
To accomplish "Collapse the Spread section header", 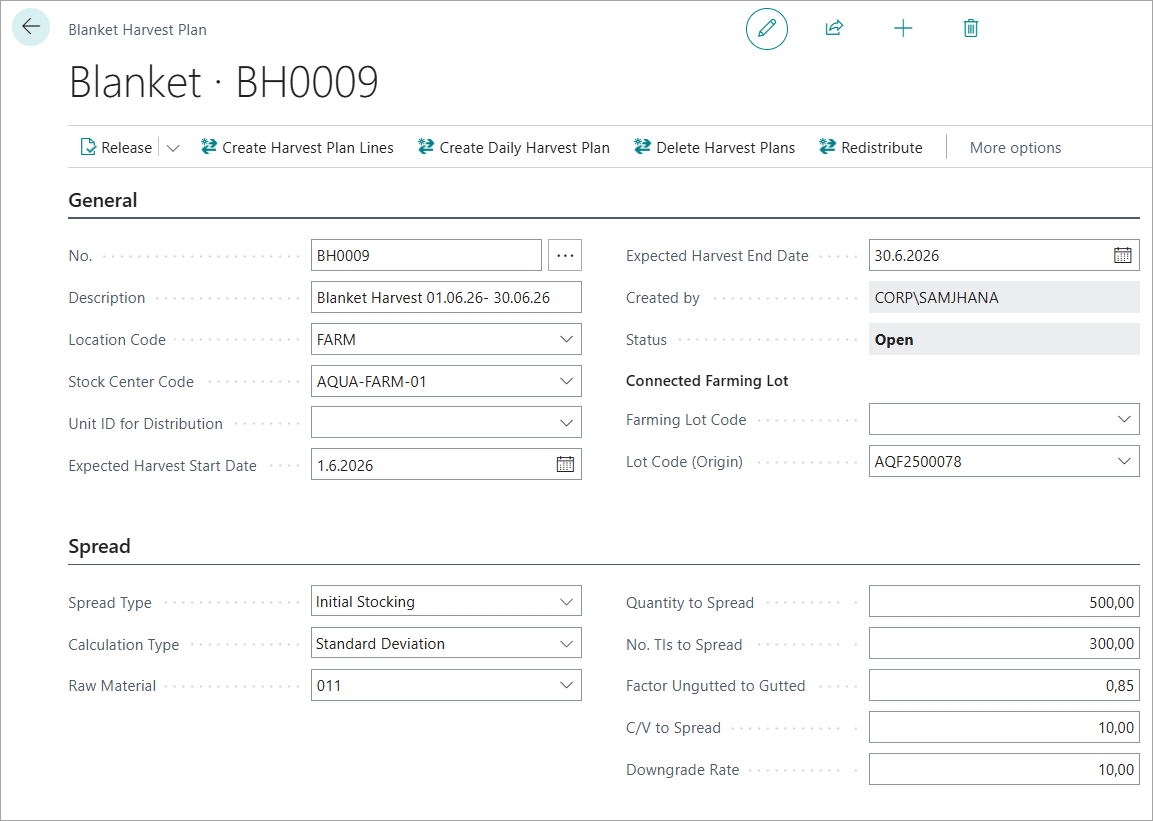I will coord(99,547).
